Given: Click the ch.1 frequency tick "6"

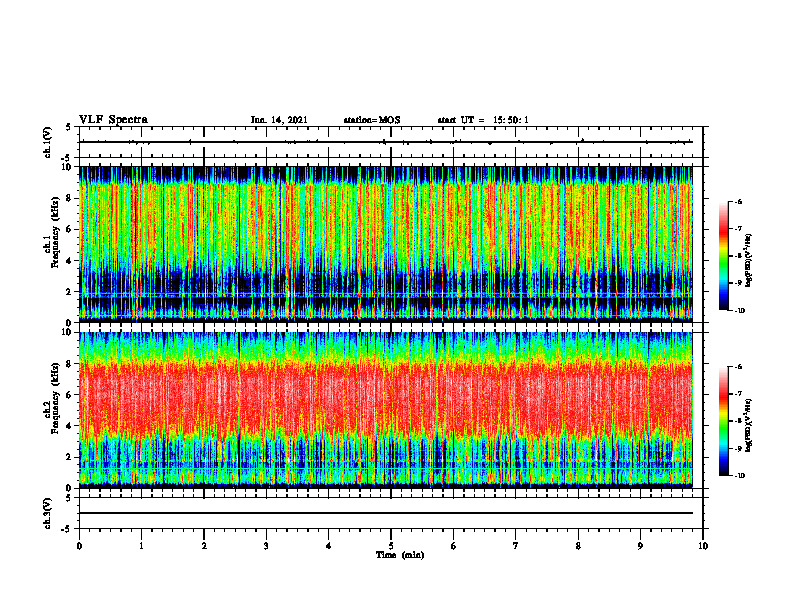Looking at the screenshot, I should (71, 230).
